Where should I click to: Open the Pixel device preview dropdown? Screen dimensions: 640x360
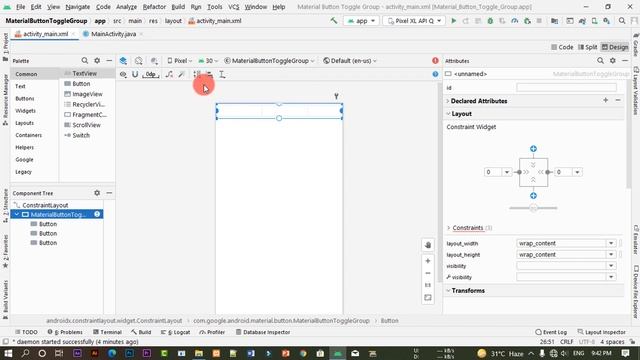[x=180, y=61]
